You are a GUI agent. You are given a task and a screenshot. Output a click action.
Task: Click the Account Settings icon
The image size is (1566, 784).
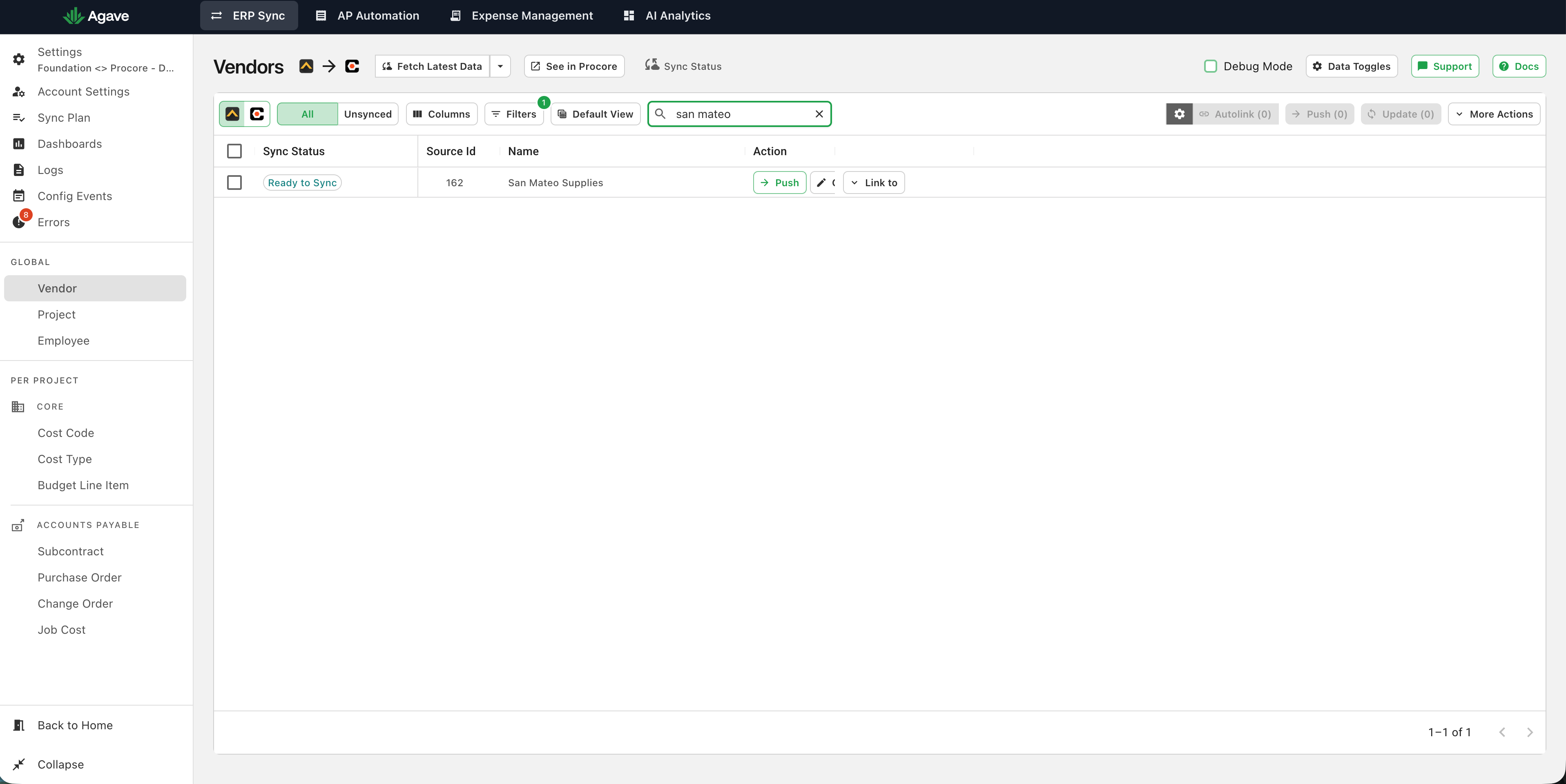[19, 92]
